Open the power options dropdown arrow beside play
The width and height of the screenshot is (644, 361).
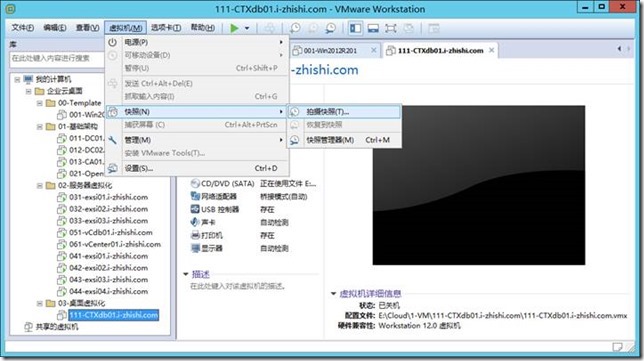pos(247,28)
